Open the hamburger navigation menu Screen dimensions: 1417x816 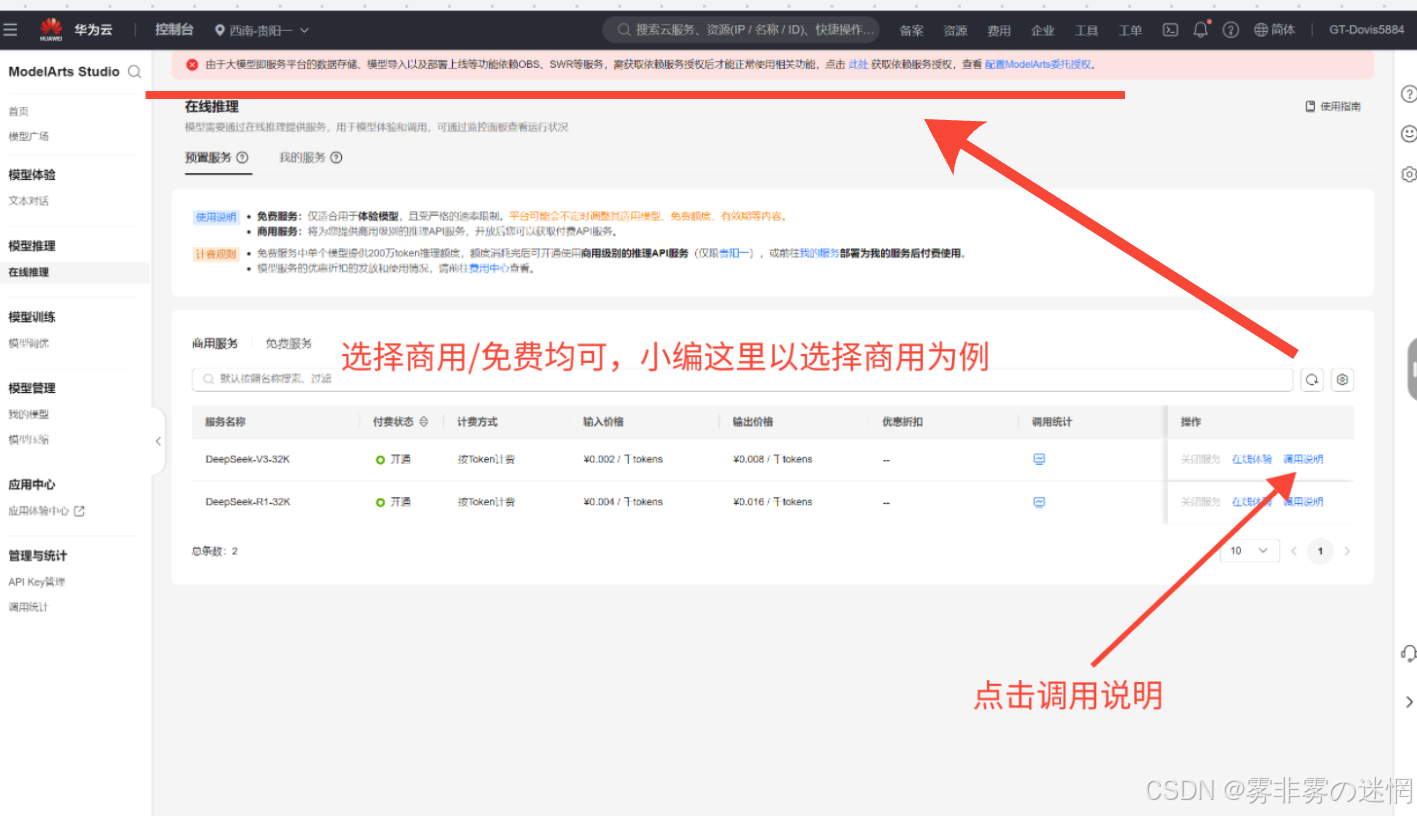[x=10, y=30]
